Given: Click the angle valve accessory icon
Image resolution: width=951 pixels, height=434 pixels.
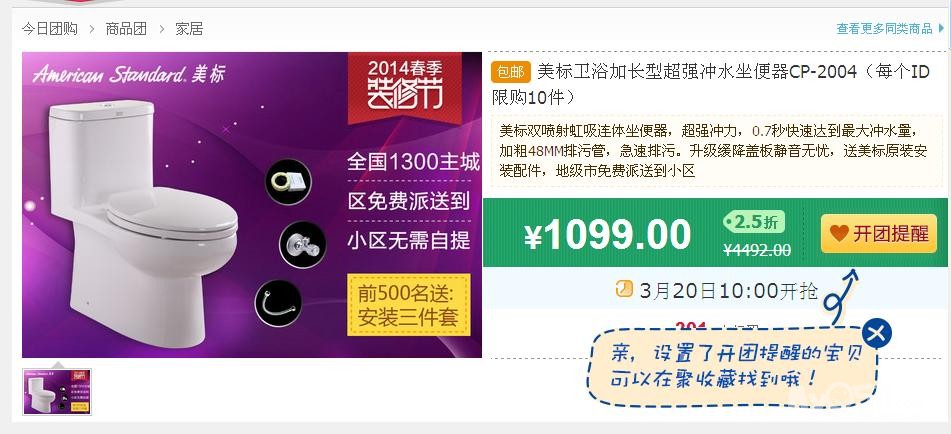Looking at the screenshot, I should pos(303,245).
